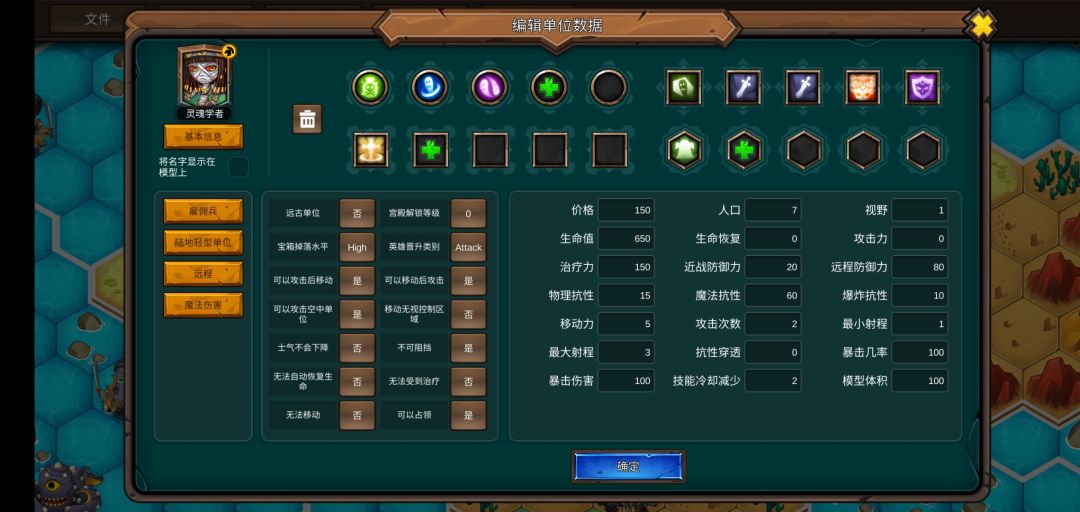Screen dimensions: 1080x512
Task: Open the 基本信息 section
Action: (203, 136)
